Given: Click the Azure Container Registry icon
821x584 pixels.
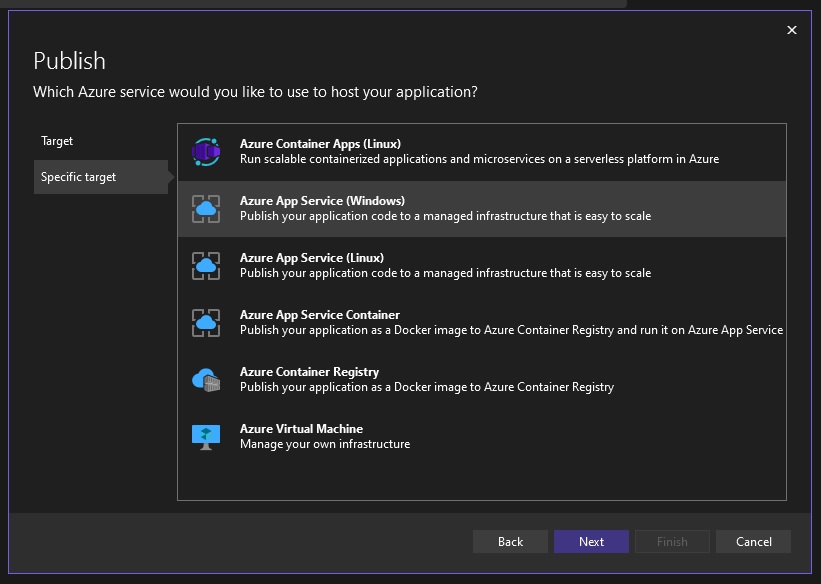Looking at the screenshot, I should click(x=206, y=380).
